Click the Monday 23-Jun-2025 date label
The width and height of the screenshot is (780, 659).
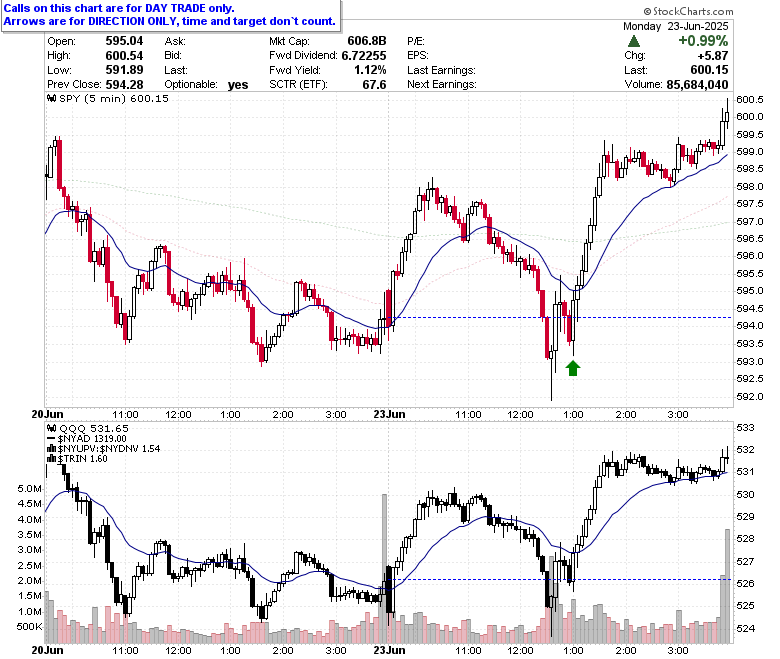(676, 26)
